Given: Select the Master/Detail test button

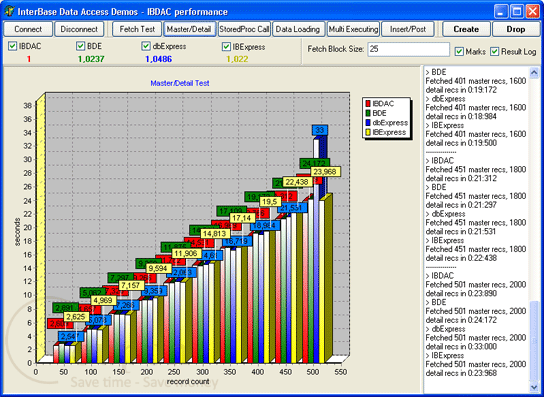Looking at the screenshot, I should (x=189, y=29).
